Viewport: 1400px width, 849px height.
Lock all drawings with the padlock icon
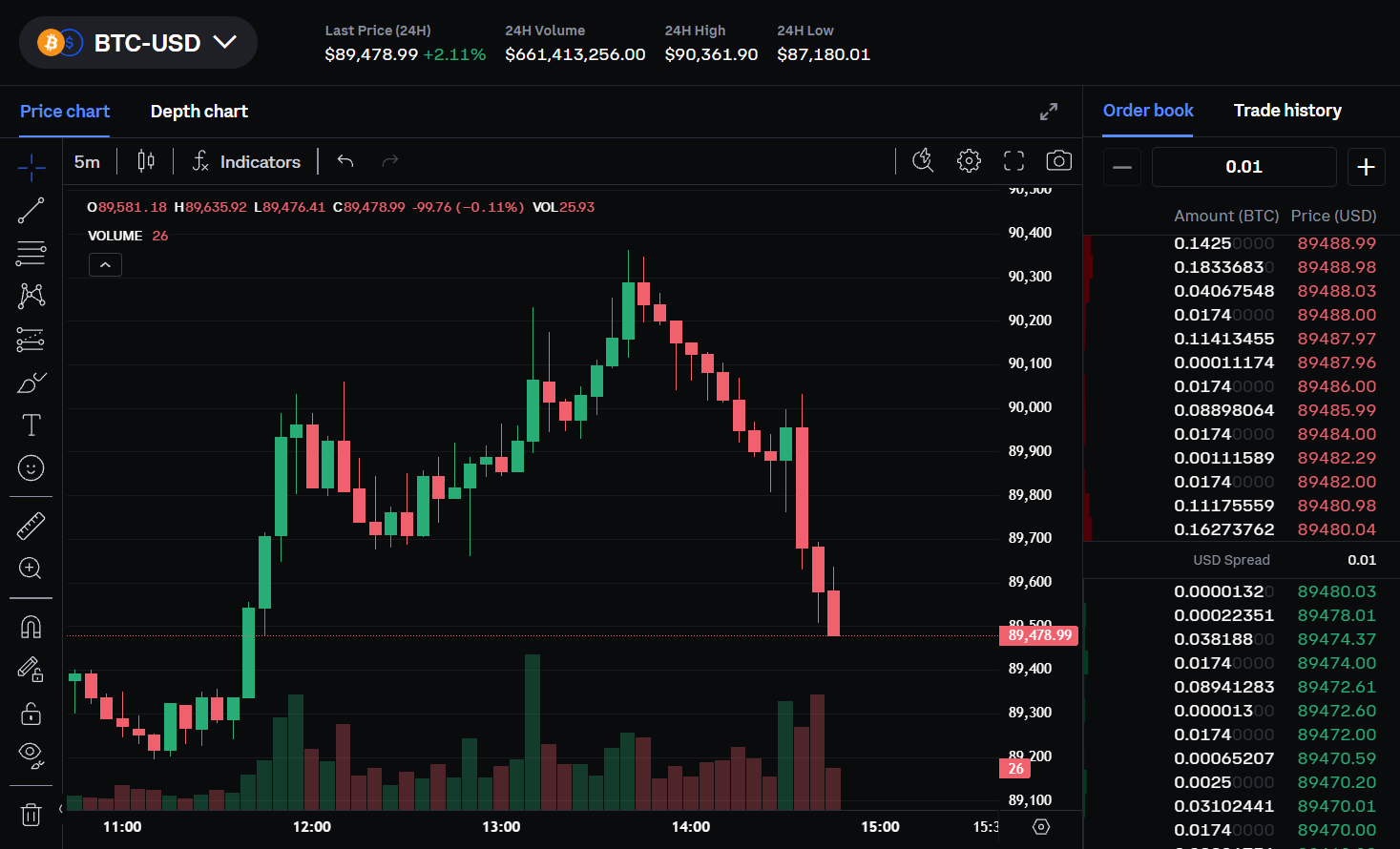click(x=31, y=714)
